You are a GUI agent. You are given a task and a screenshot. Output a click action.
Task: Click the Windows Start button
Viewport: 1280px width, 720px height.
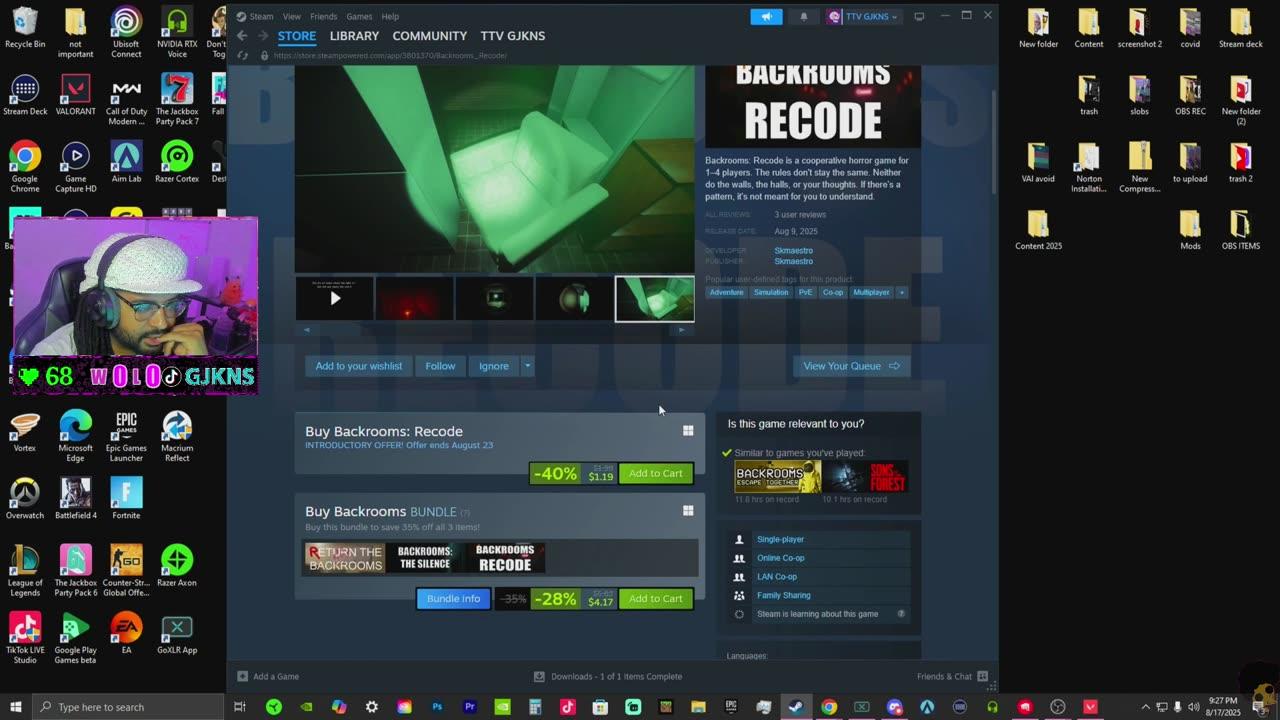pos(15,707)
